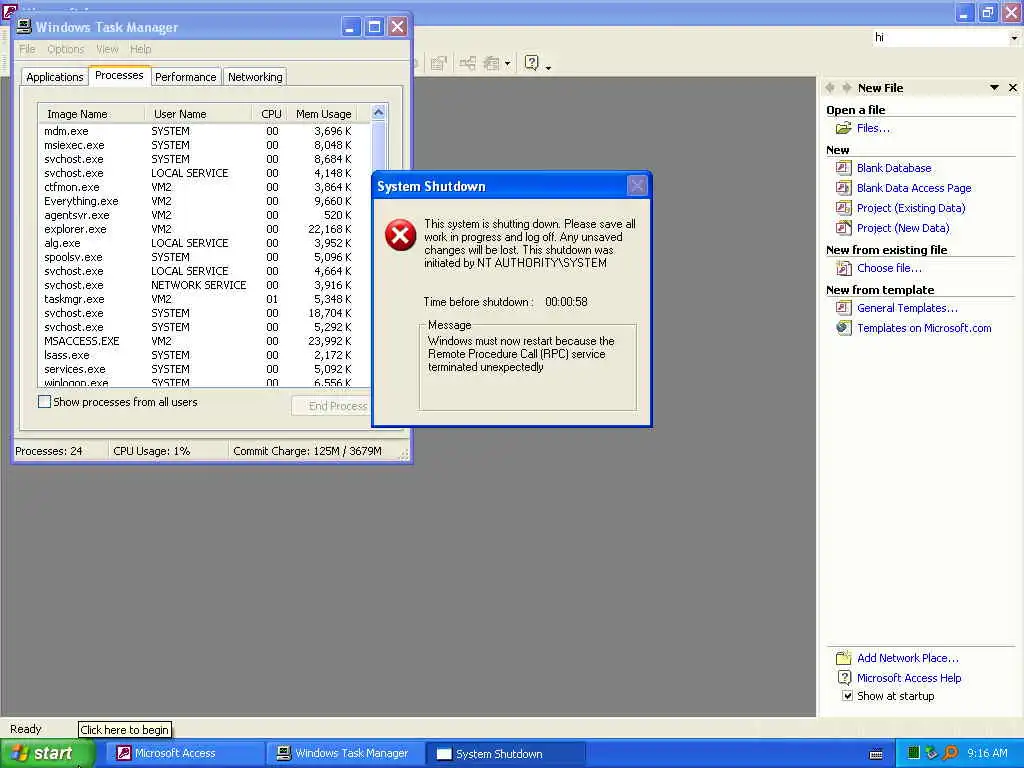
Task: Open Task Manager Options menu
Action: (65, 49)
